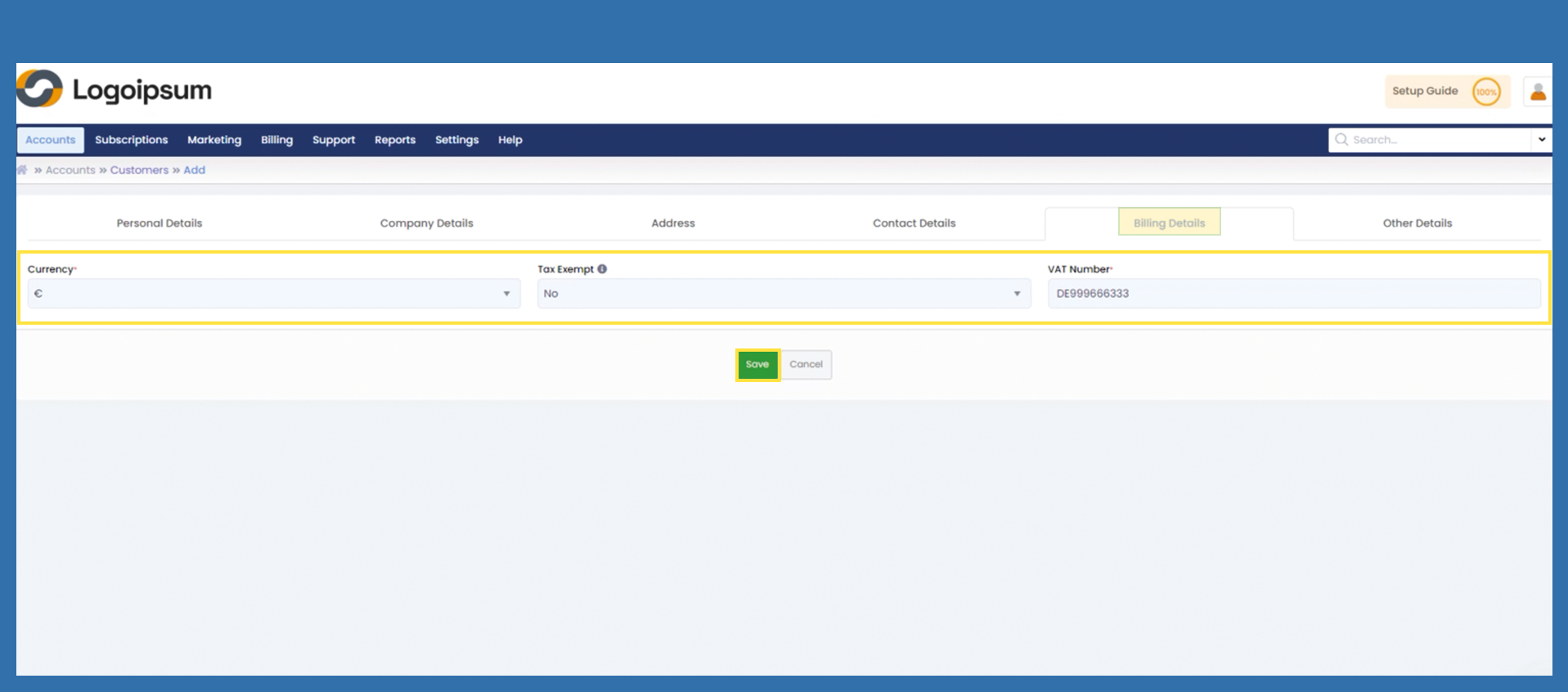
Task: Click the search magnifier icon
Action: coord(1341,140)
